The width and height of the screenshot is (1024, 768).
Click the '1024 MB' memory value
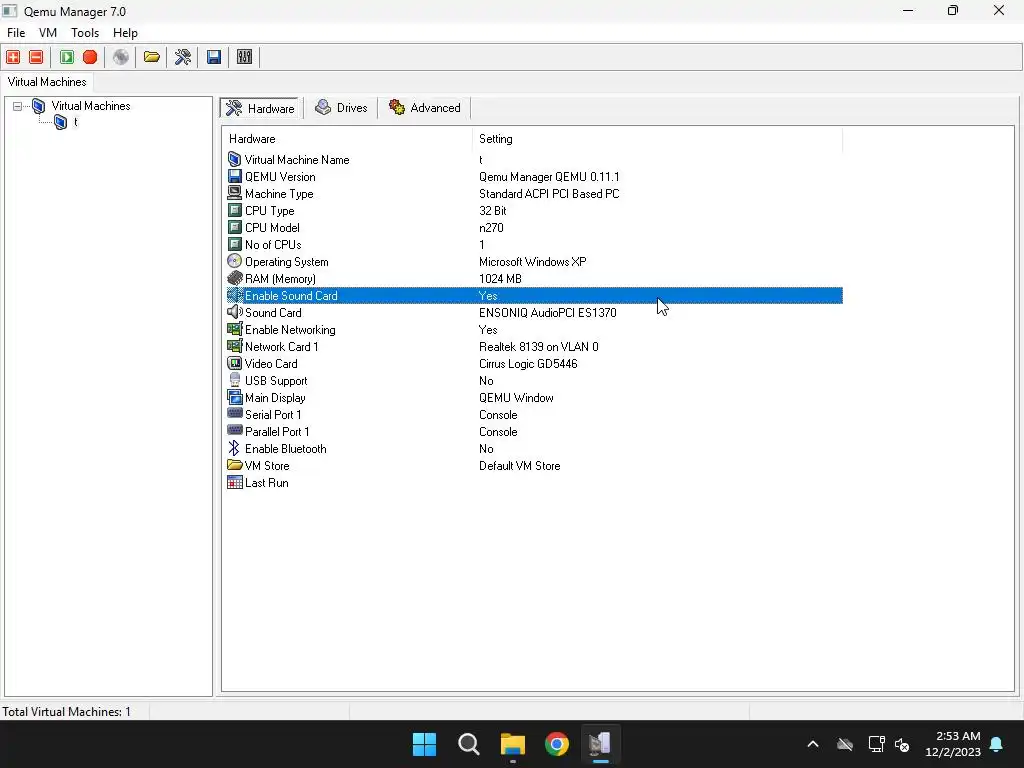click(x=500, y=279)
